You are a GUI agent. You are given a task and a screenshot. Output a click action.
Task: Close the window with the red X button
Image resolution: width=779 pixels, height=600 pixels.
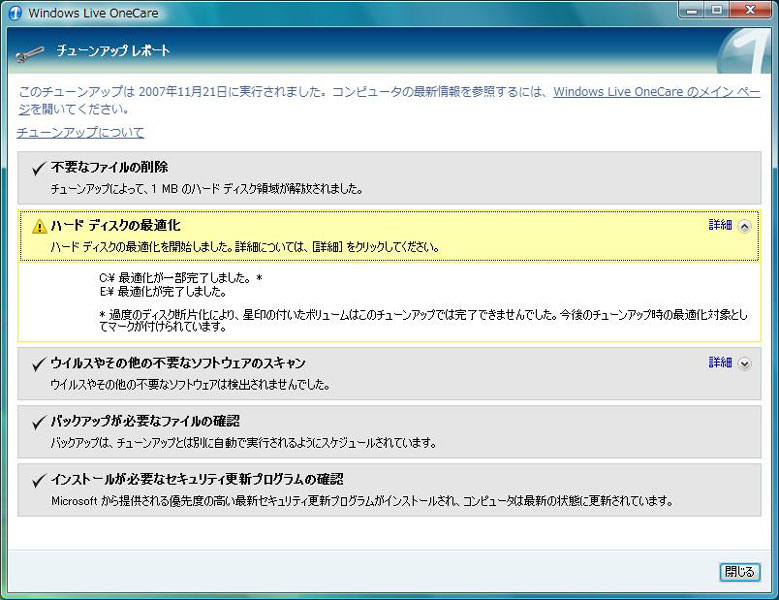pos(750,10)
